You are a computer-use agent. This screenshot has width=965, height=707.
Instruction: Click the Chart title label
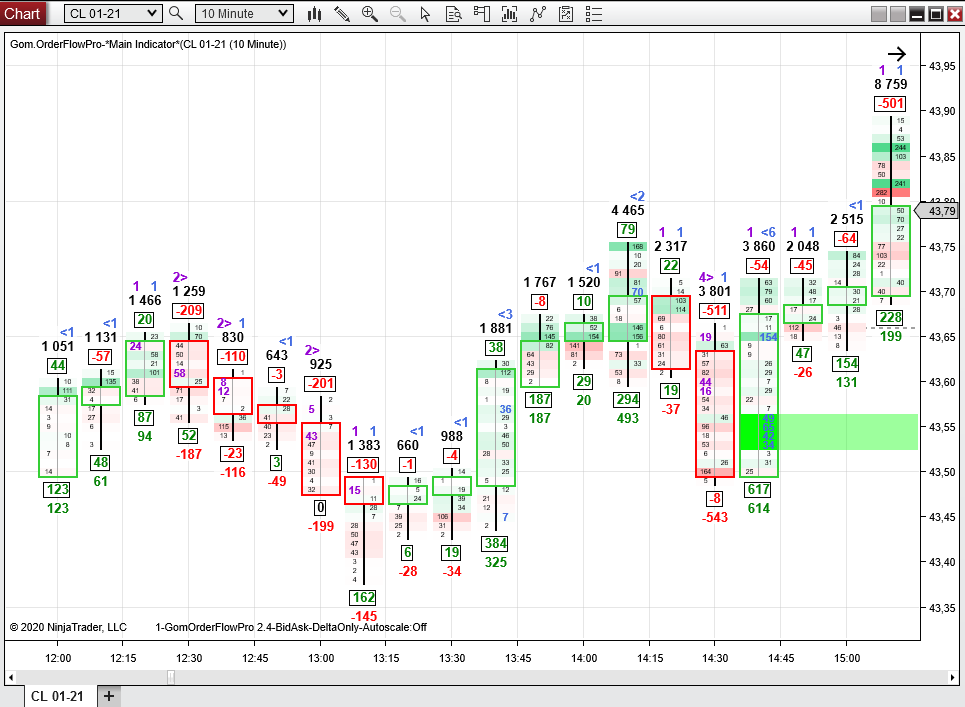22,14
